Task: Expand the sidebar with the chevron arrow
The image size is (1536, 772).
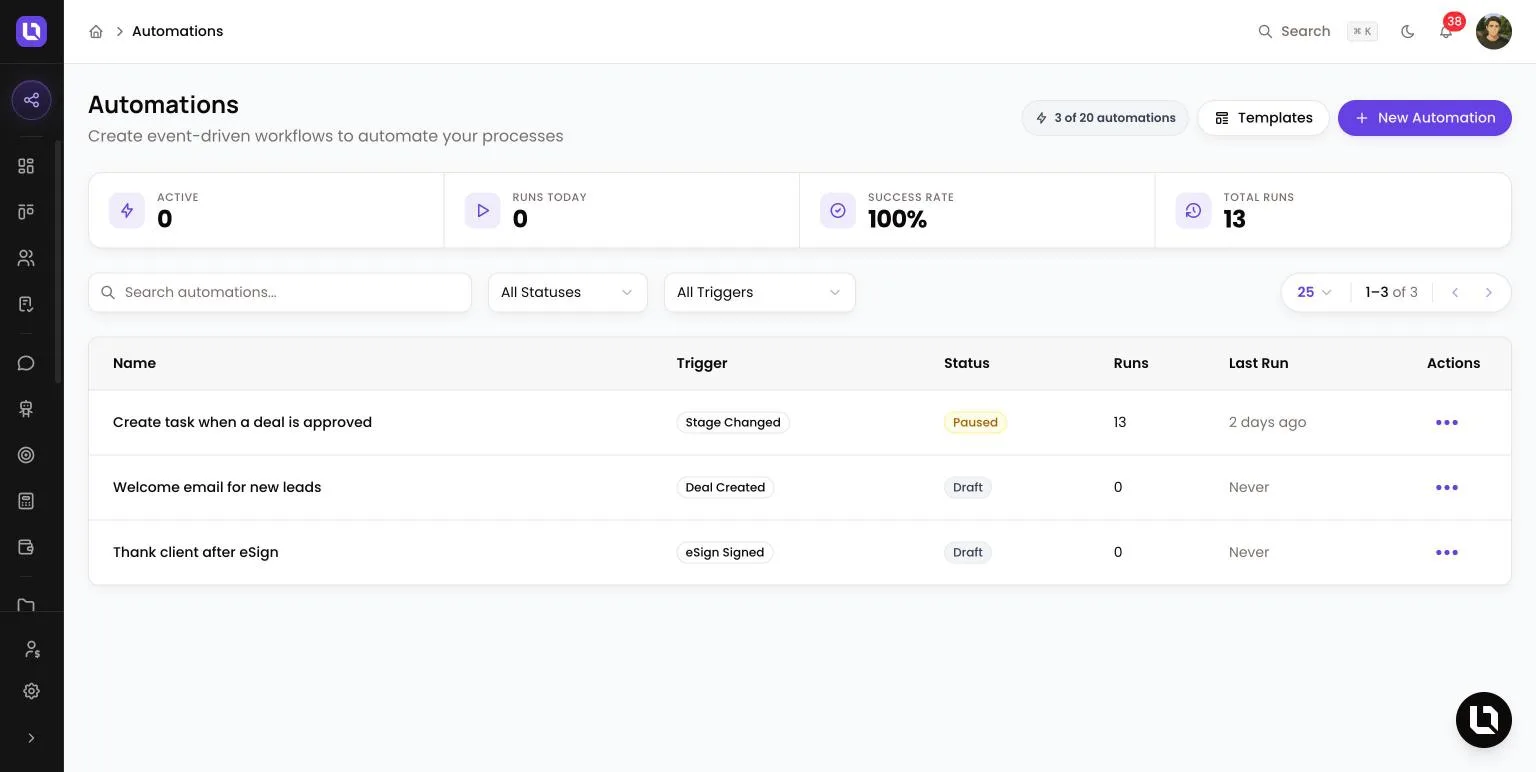Action: pyautogui.click(x=31, y=738)
